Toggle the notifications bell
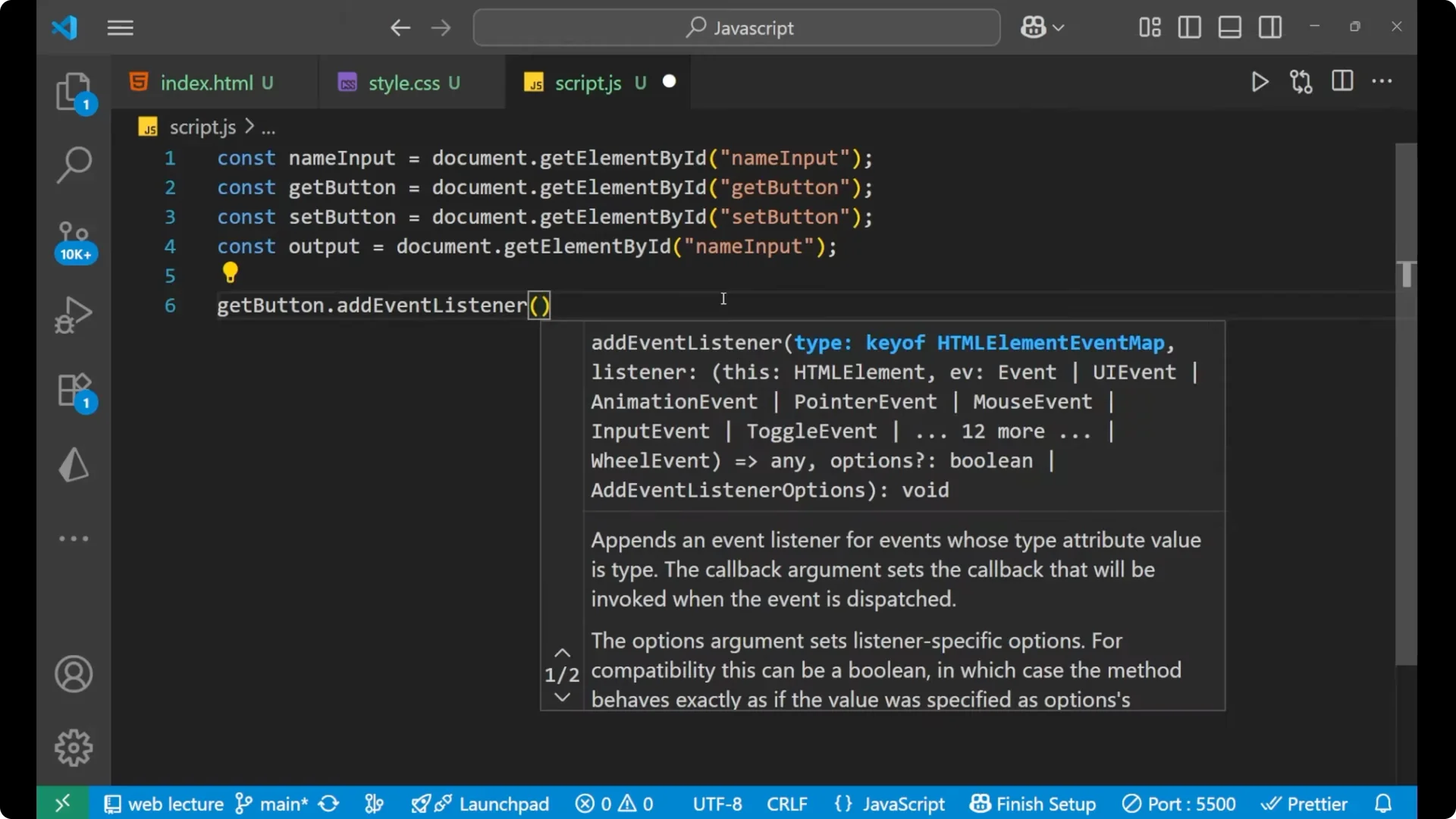The image size is (1456, 819). (1382, 803)
